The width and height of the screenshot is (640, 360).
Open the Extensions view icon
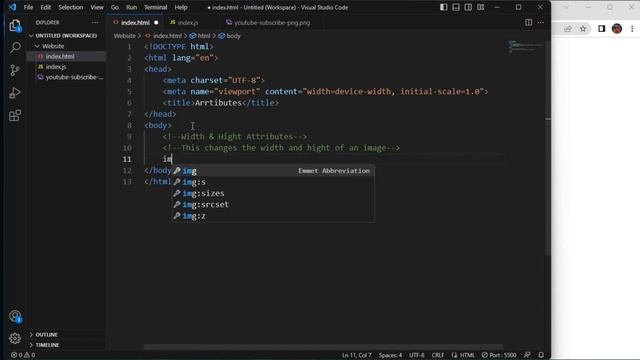(15, 116)
